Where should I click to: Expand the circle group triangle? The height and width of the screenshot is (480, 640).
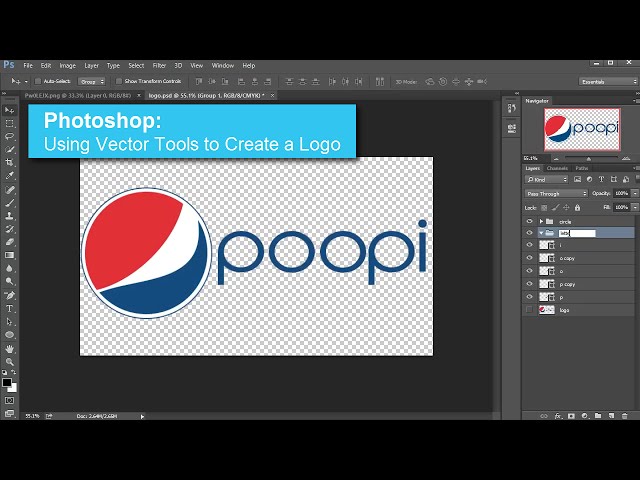pyautogui.click(x=541, y=221)
